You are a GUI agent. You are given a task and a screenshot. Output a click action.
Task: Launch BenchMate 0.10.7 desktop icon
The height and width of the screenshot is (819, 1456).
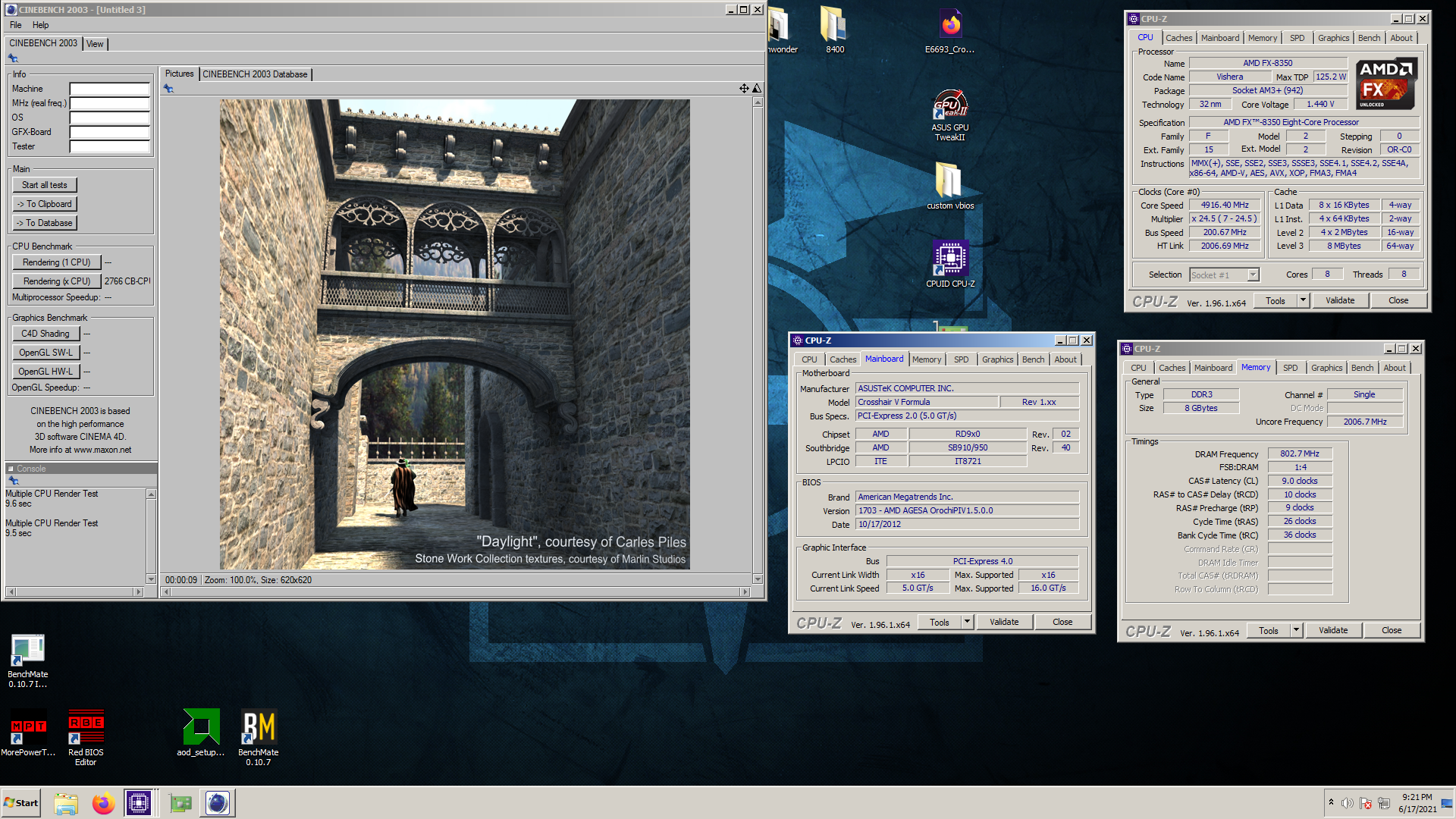[258, 737]
